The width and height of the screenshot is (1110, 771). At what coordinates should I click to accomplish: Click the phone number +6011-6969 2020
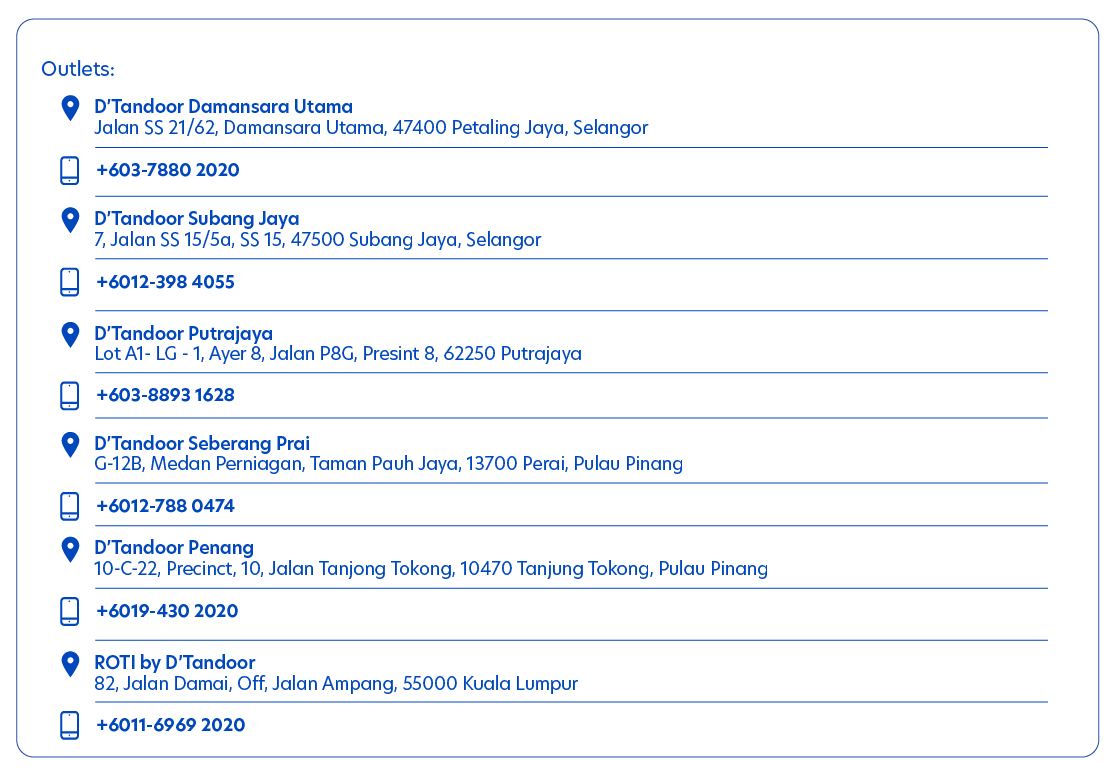pos(171,725)
